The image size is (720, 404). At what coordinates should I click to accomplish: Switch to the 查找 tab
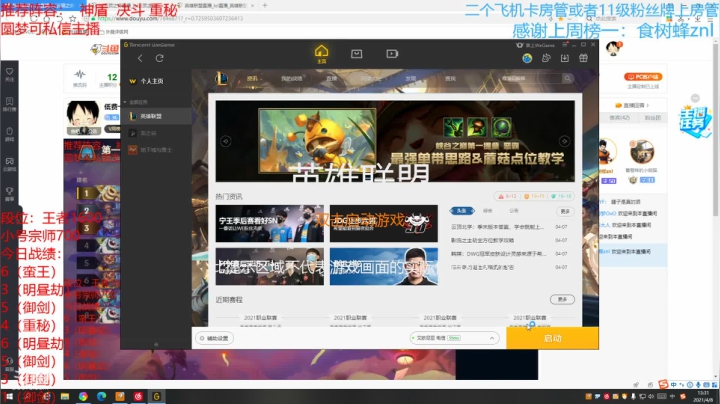pyautogui.click(x=450, y=79)
